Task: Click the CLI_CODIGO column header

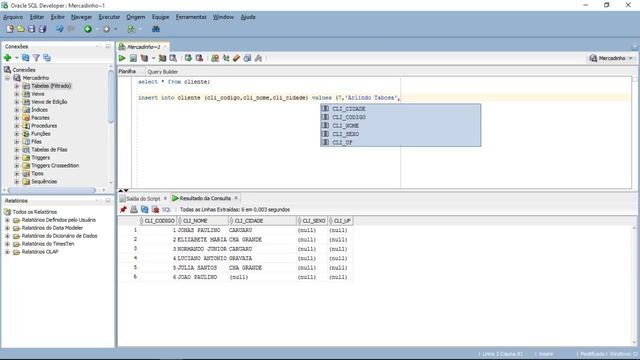Action: point(158,221)
